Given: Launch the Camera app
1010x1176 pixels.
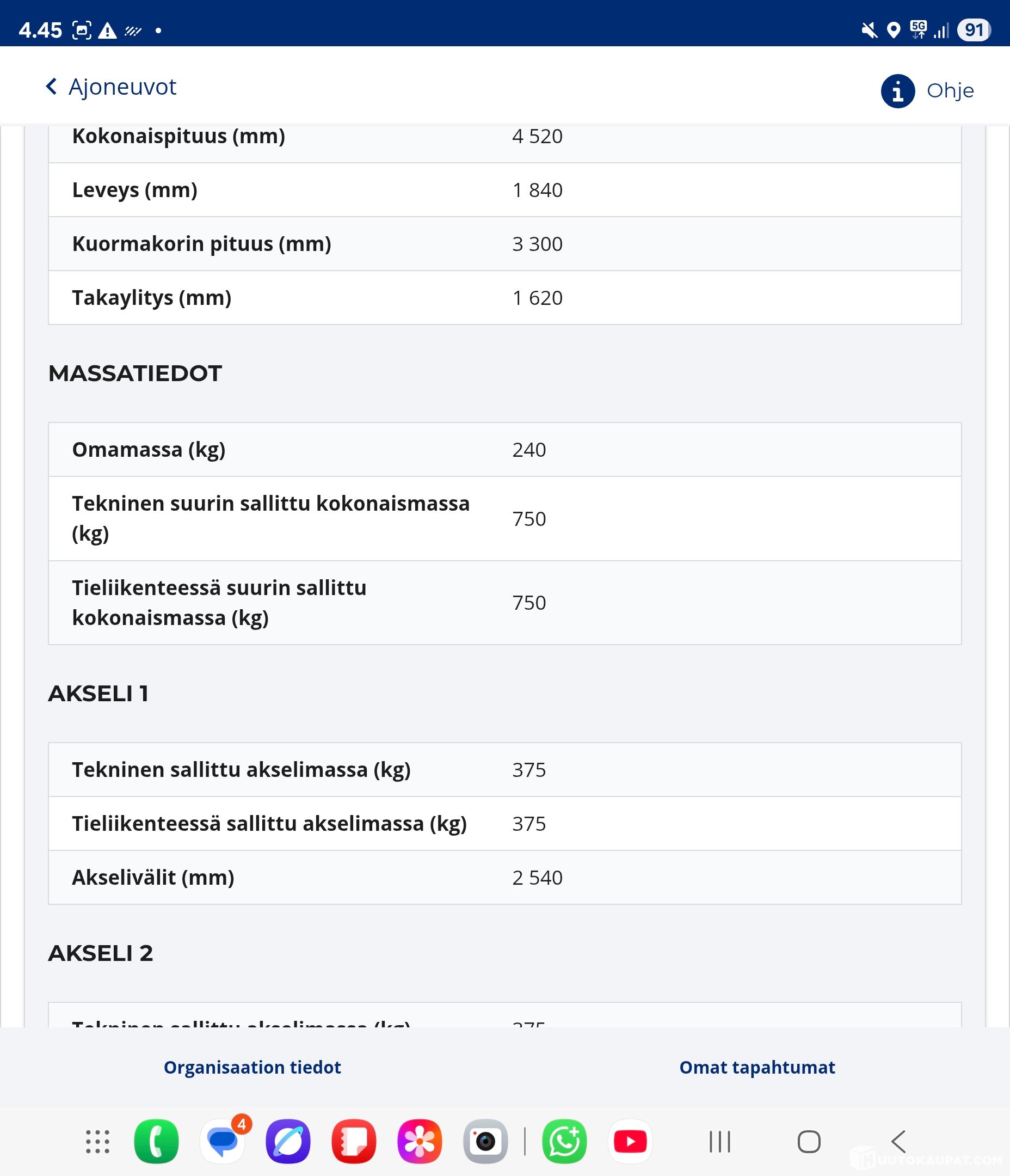Looking at the screenshot, I should pos(486,1141).
